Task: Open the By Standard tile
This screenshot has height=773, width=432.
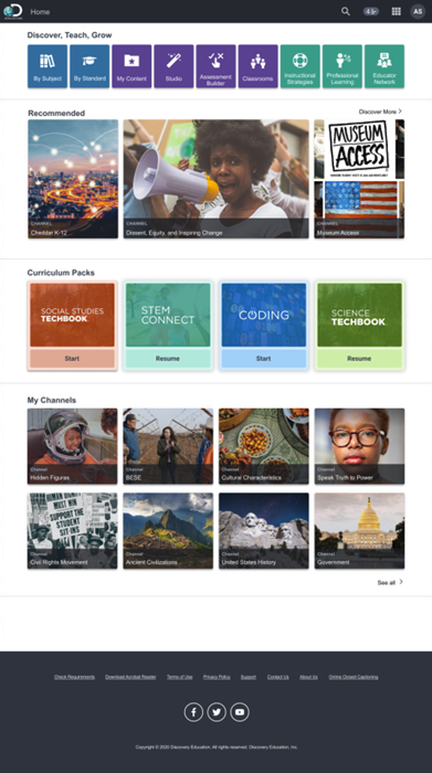Action: coord(89,66)
